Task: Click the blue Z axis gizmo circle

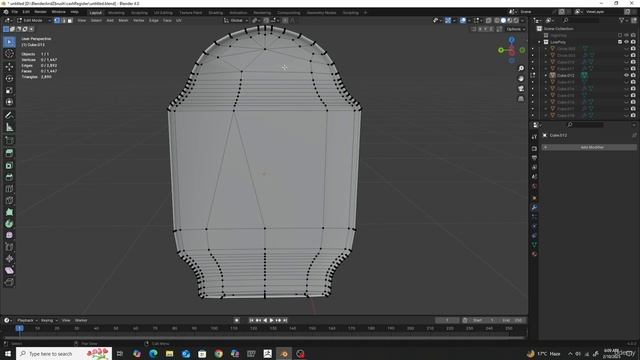Action: [x=511, y=40]
